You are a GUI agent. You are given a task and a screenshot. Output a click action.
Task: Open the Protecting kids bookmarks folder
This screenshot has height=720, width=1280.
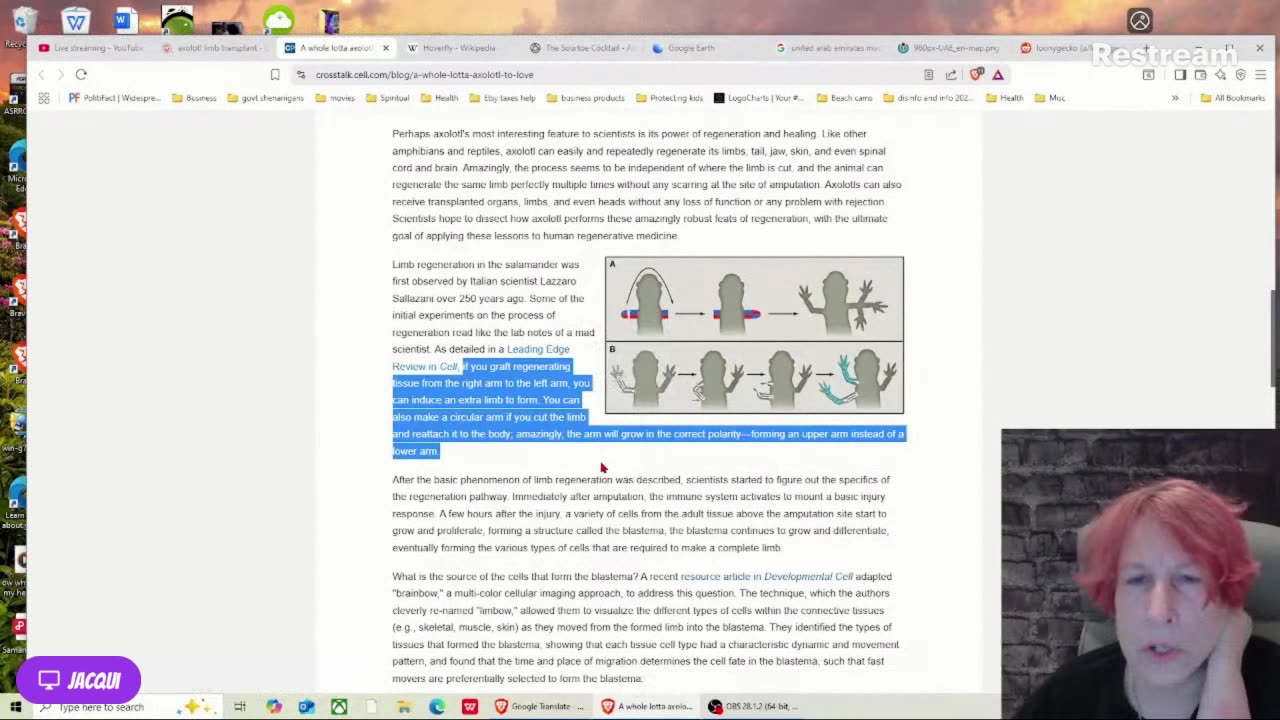pos(669,98)
